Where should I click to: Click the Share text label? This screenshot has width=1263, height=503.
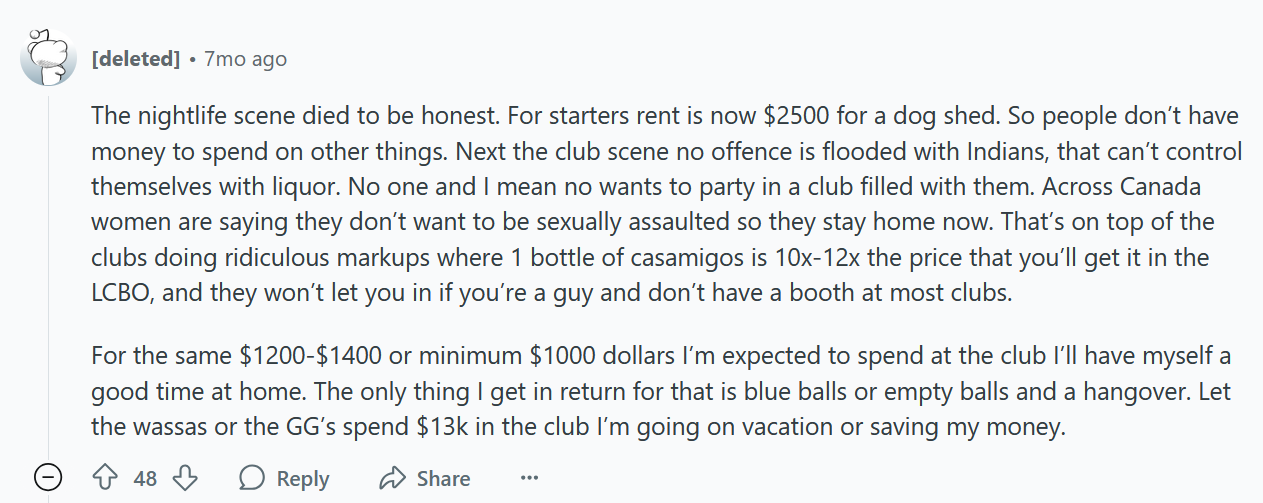coord(443,479)
